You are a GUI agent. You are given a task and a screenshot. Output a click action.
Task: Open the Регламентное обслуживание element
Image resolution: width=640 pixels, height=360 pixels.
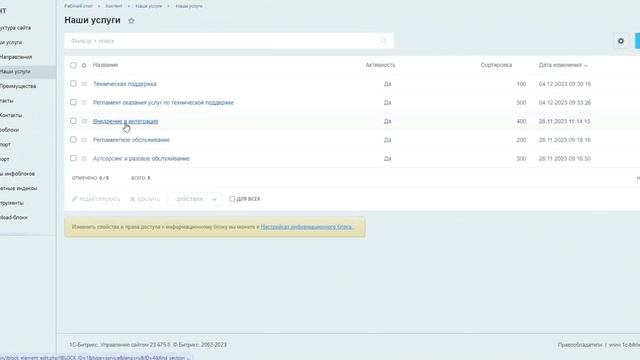(131, 140)
